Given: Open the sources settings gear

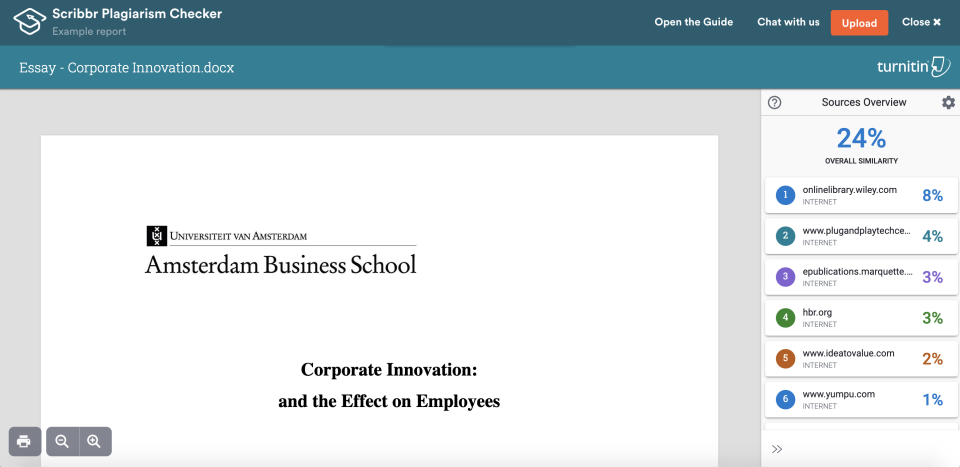Looking at the screenshot, I should pos(948,102).
